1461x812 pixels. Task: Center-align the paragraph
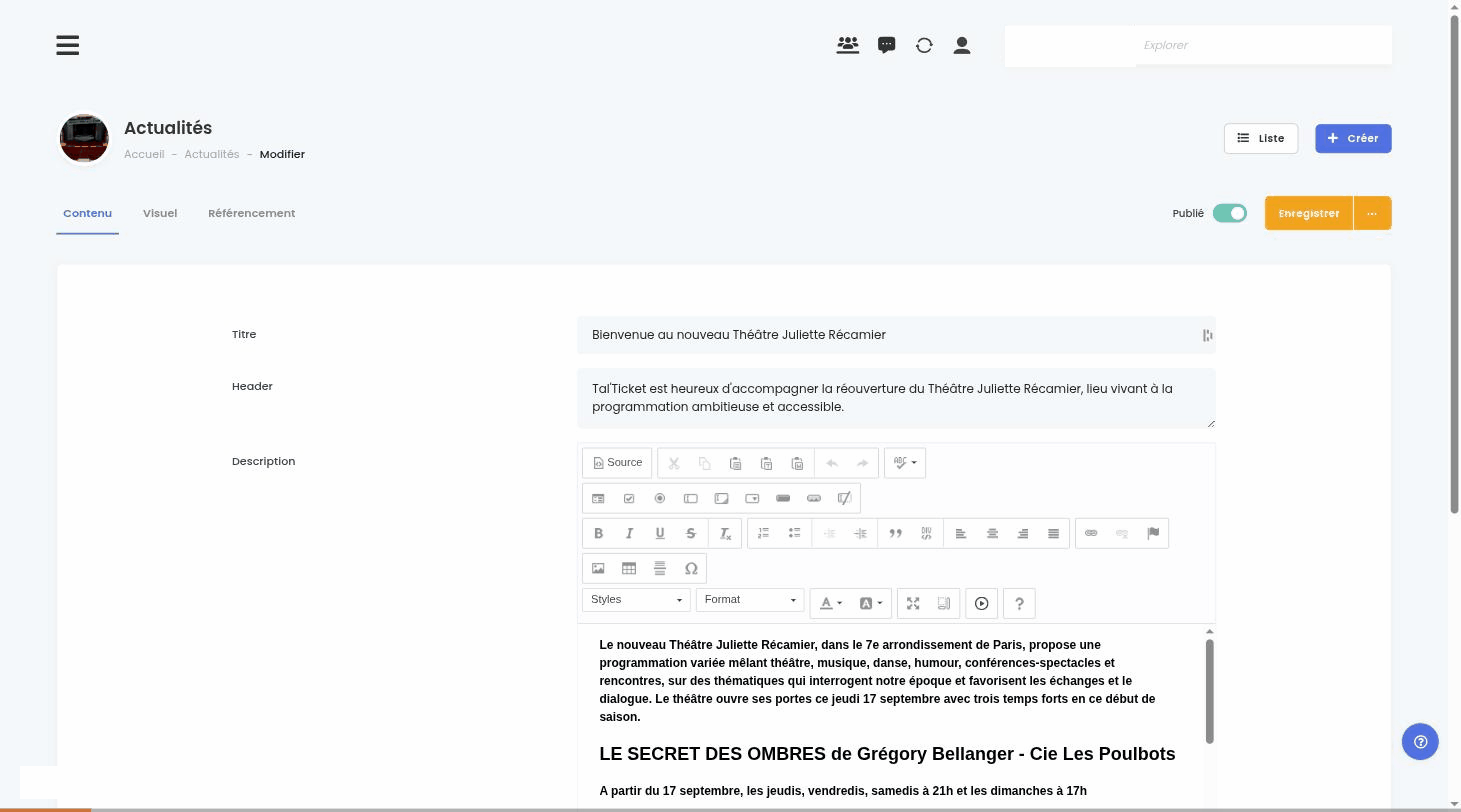pyautogui.click(x=992, y=533)
